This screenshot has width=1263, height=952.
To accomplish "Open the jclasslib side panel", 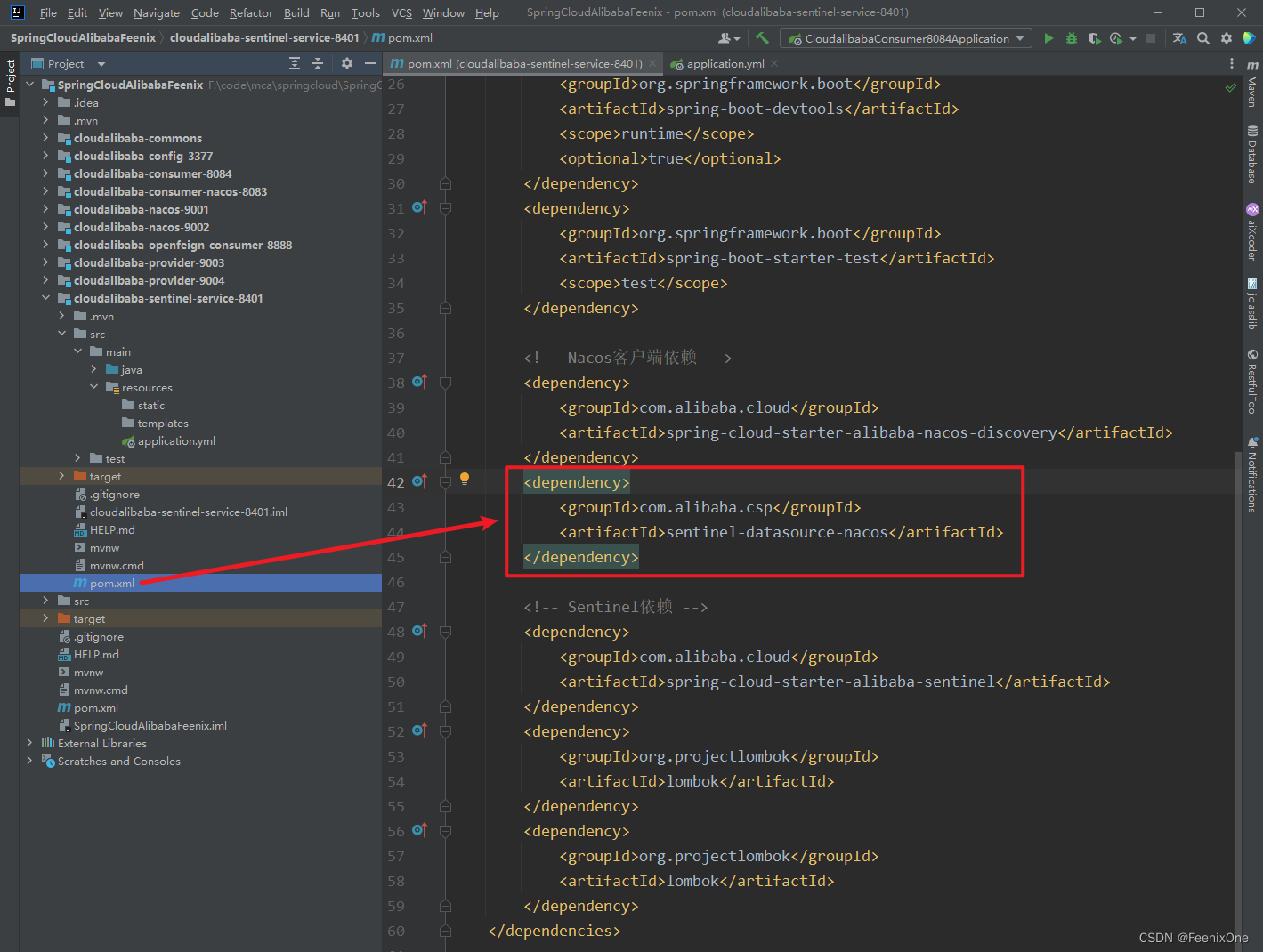I will pyautogui.click(x=1252, y=304).
